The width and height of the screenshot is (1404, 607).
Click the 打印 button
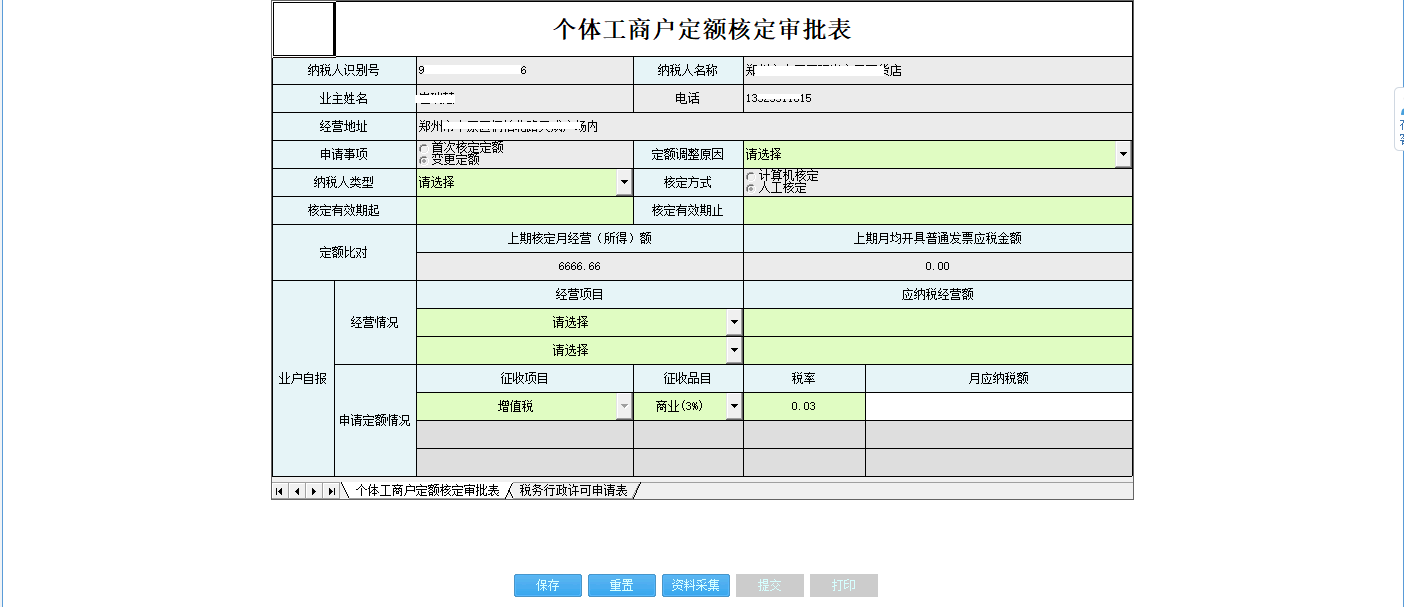point(843,585)
